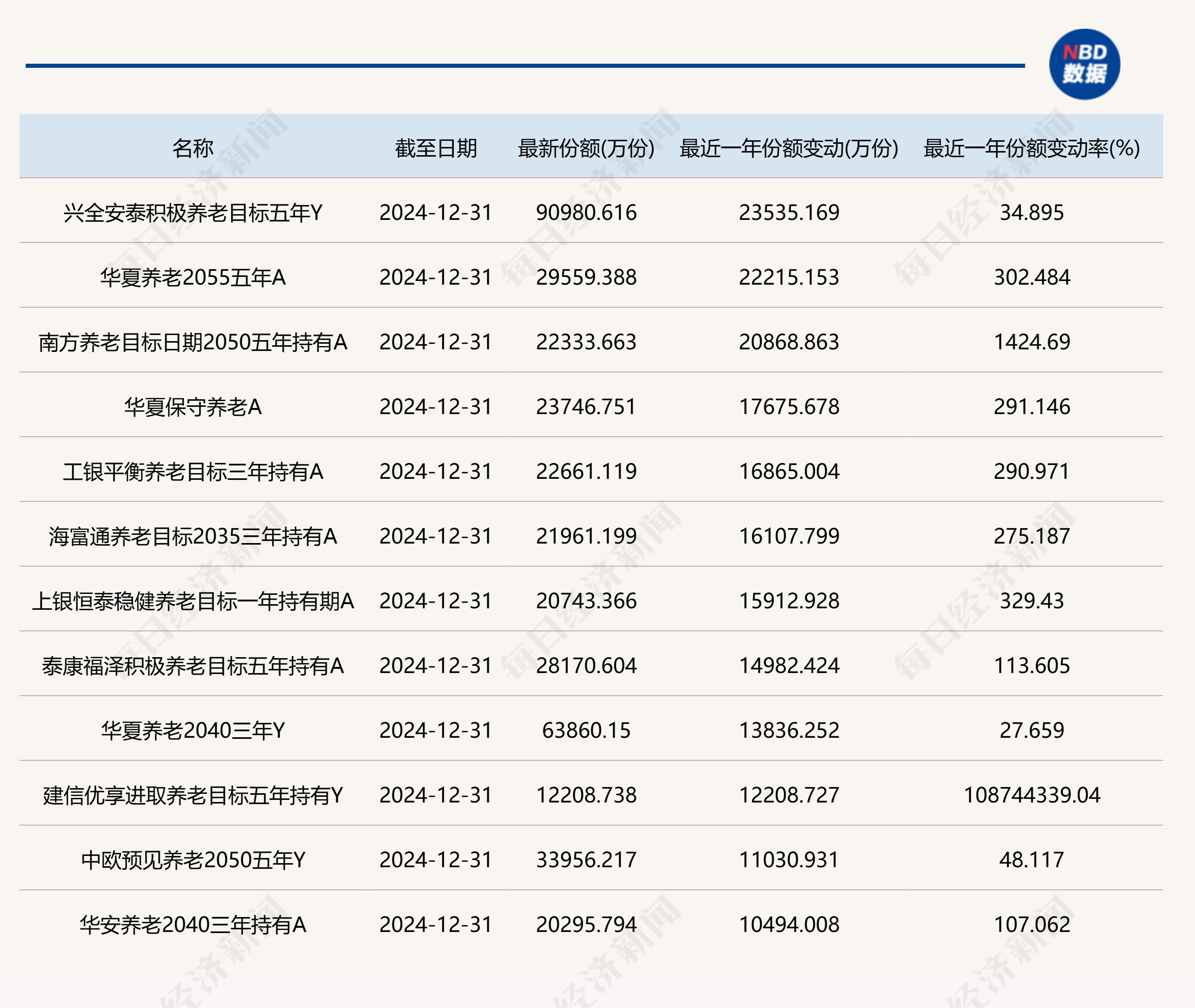The height and width of the screenshot is (1008, 1195).
Task: Click the change rate value 107.062
Action: click(x=1032, y=925)
